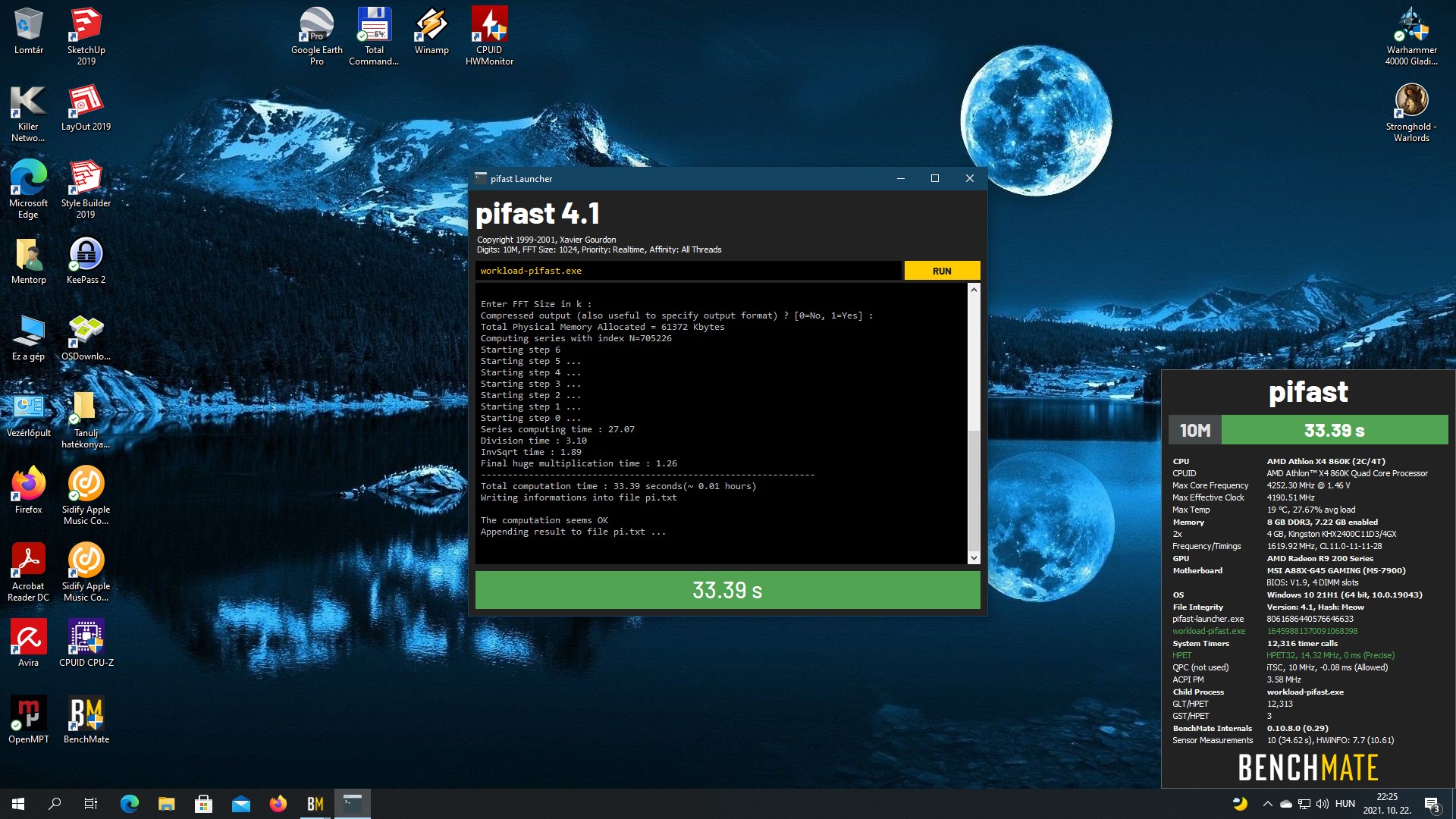Open the Lomtár recycle bin icon
This screenshot has width=1456, height=819.
pyautogui.click(x=29, y=31)
